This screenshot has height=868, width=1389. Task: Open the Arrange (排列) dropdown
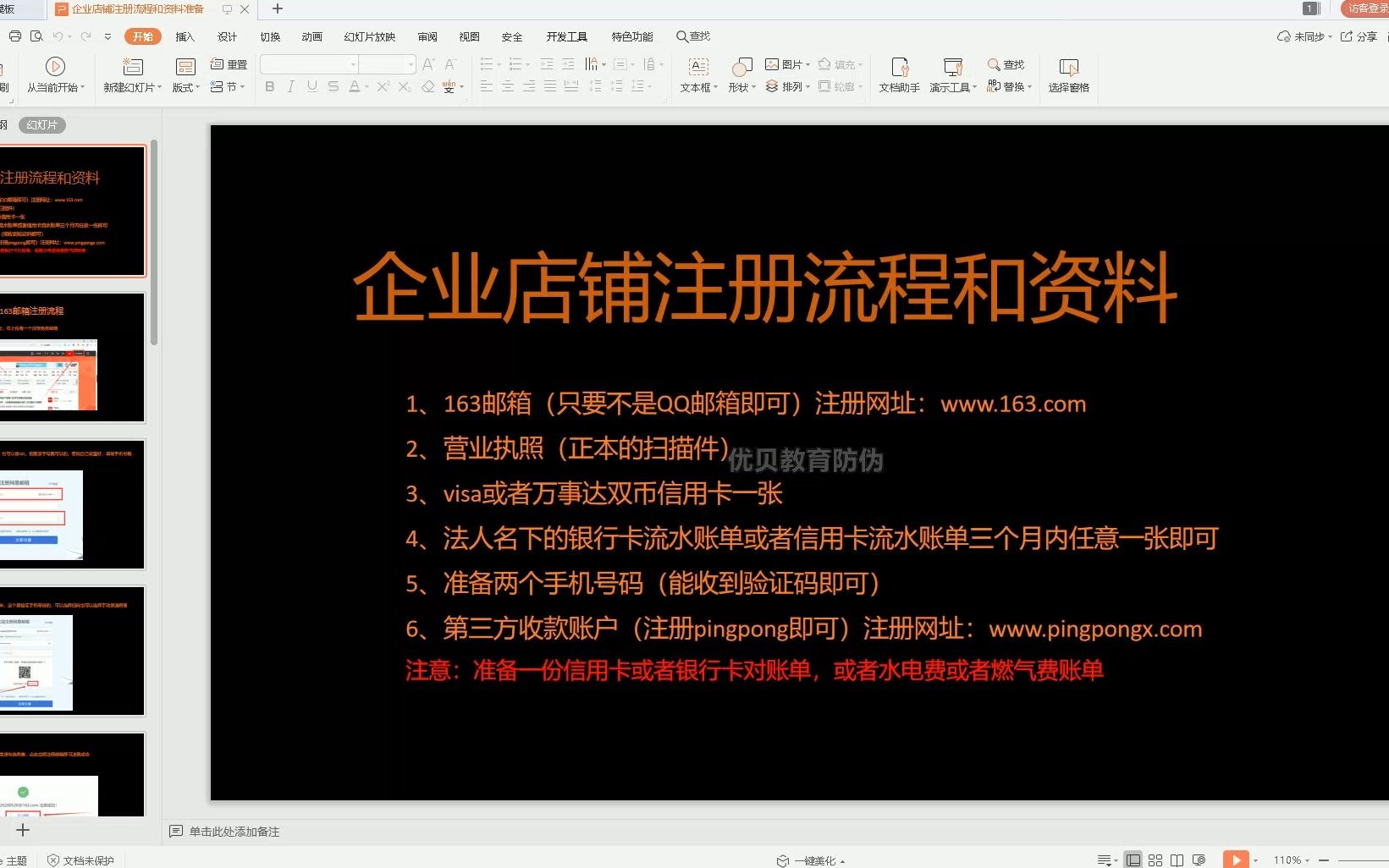pos(787,86)
